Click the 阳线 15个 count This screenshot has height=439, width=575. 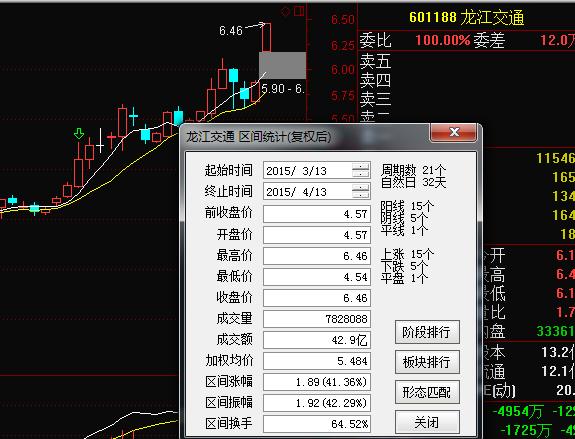pyautogui.click(x=407, y=206)
